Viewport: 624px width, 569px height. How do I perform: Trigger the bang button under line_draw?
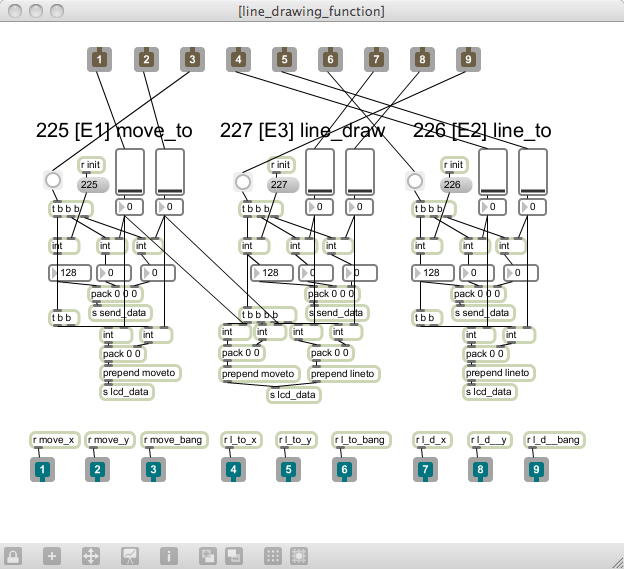coord(243,182)
